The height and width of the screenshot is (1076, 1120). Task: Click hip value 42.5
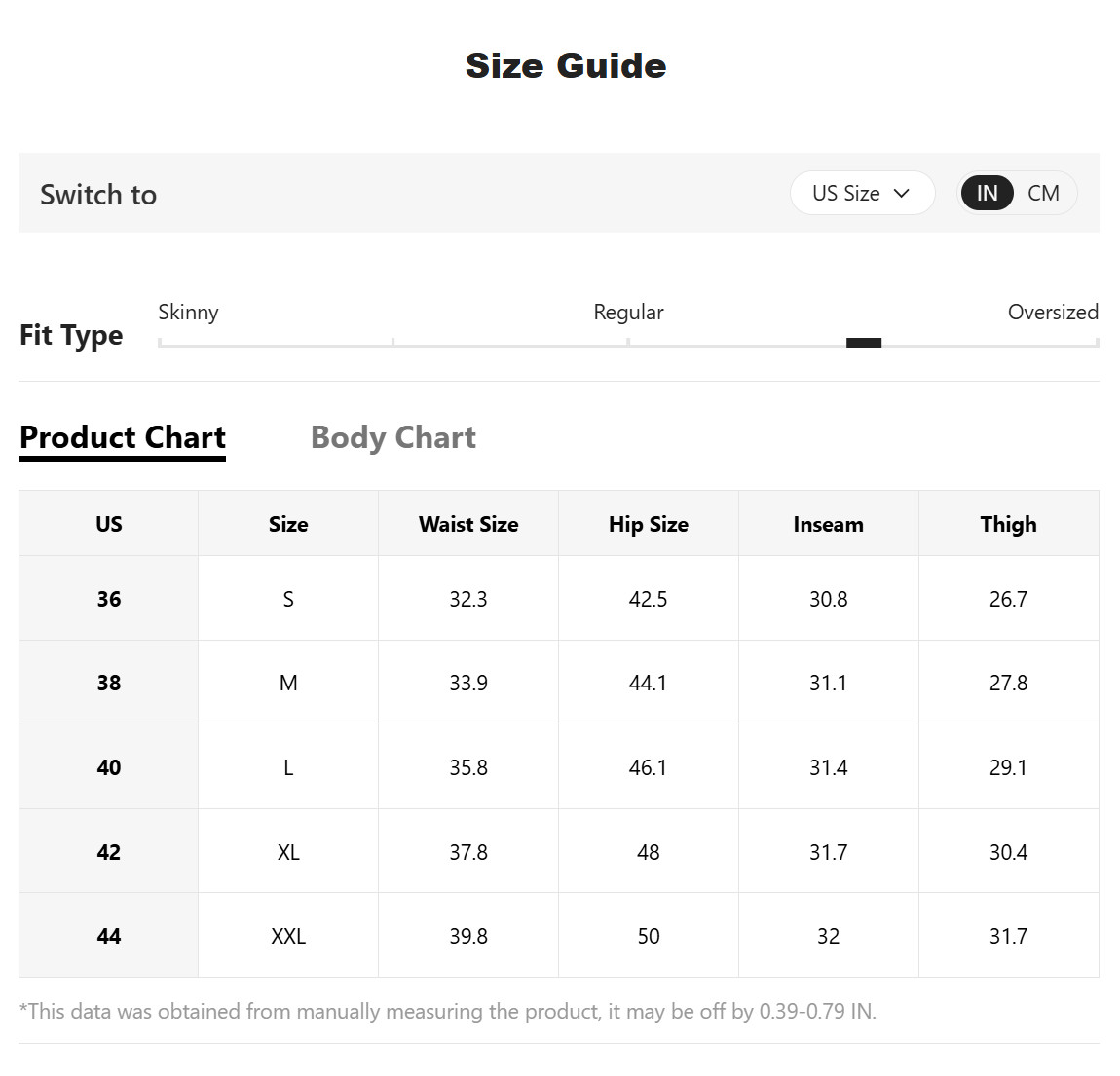coord(649,598)
